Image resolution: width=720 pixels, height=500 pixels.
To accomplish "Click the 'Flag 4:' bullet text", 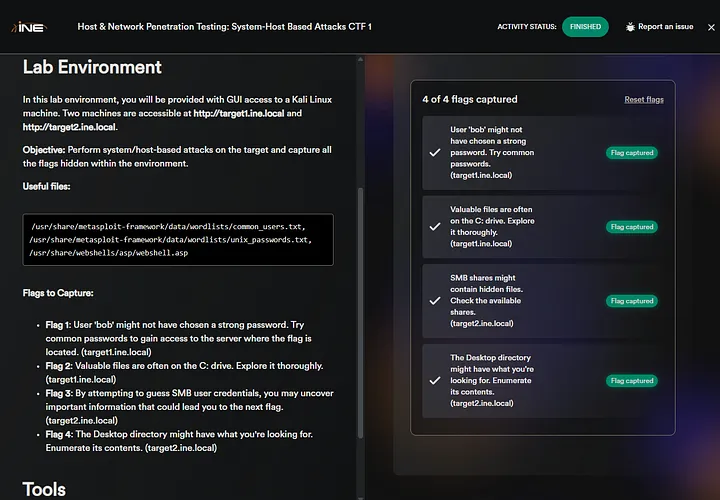I will [x=179, y=441].
